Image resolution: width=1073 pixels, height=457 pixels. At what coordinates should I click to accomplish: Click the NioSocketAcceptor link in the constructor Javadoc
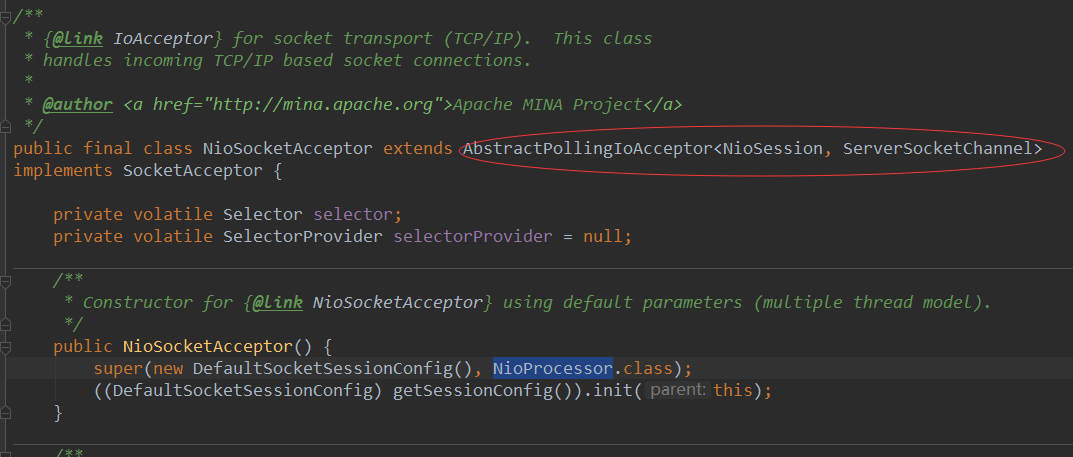tap(398, 302)
